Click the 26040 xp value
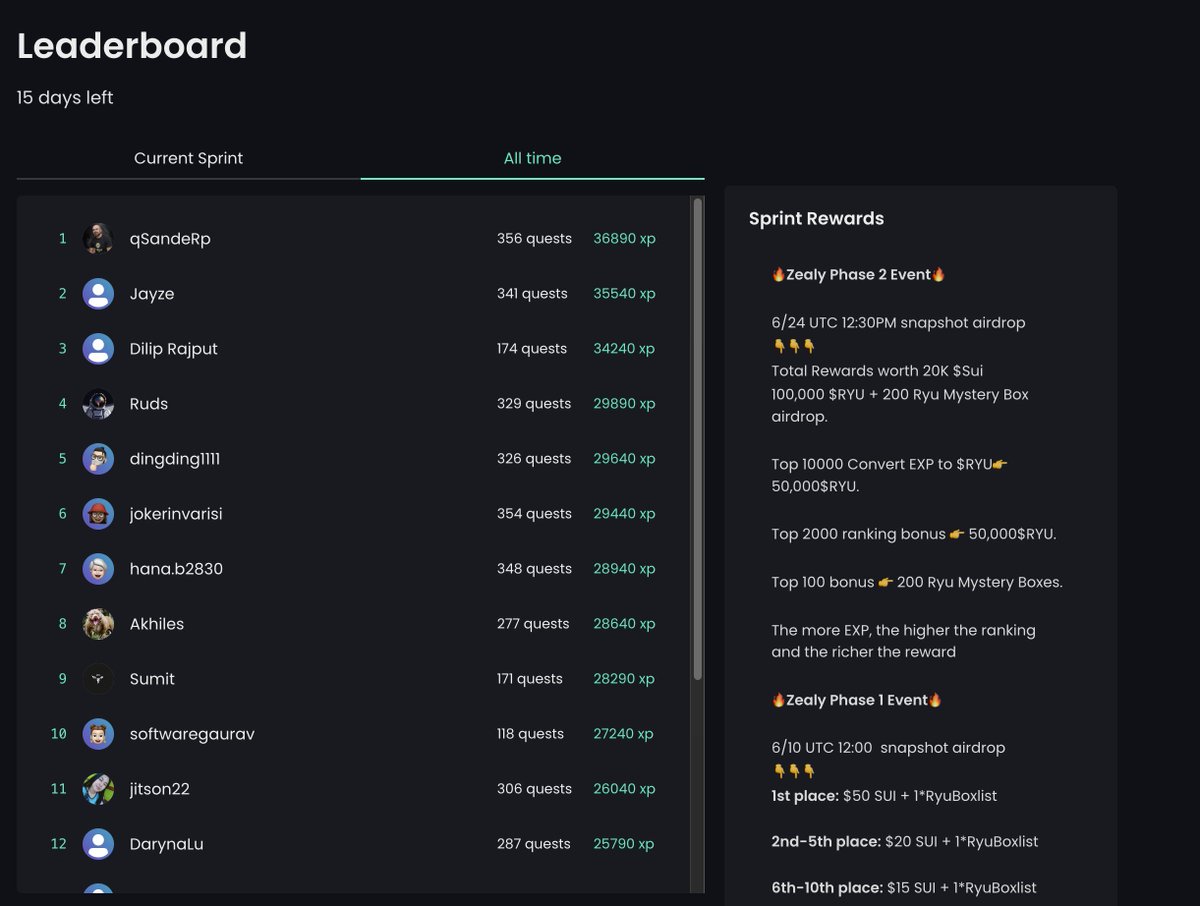 pos(624,789)
